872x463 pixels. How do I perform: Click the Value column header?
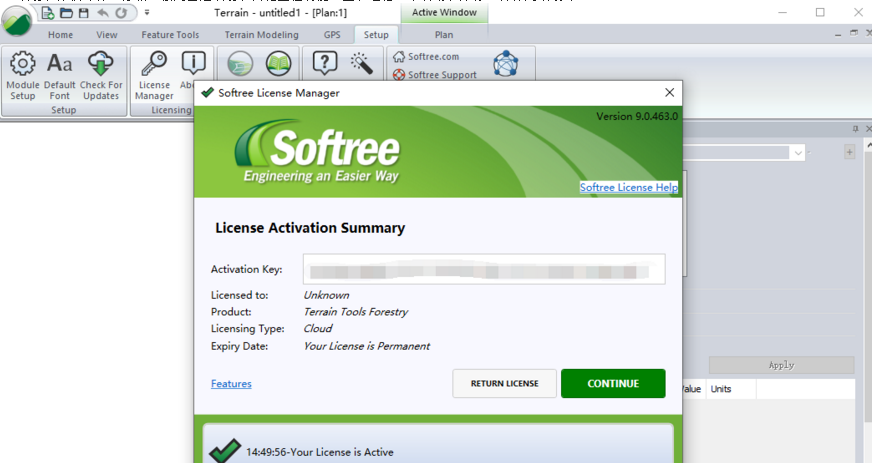point(691,389)
